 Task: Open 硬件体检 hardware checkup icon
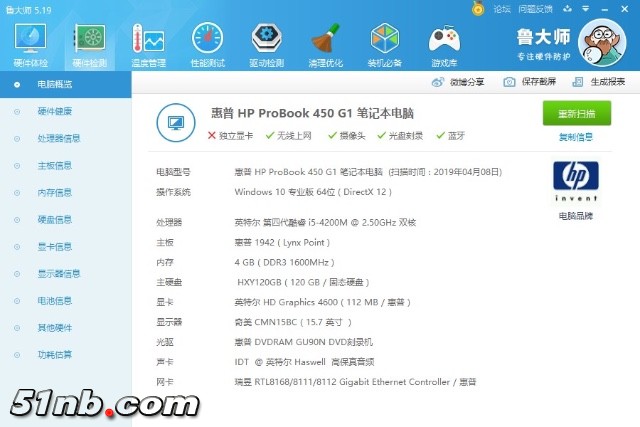(31, 42)
